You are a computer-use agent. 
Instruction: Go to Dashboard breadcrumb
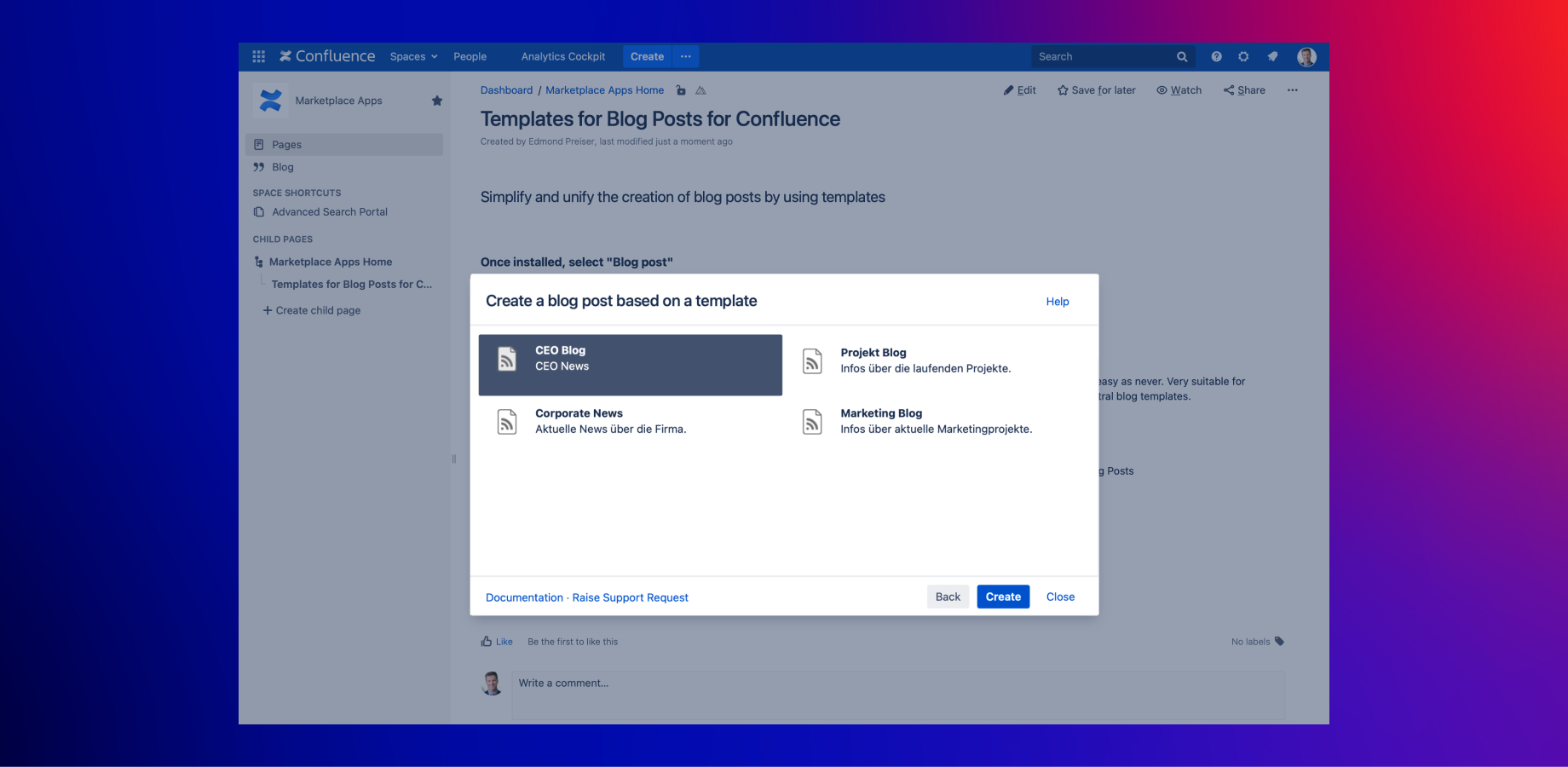506,90
